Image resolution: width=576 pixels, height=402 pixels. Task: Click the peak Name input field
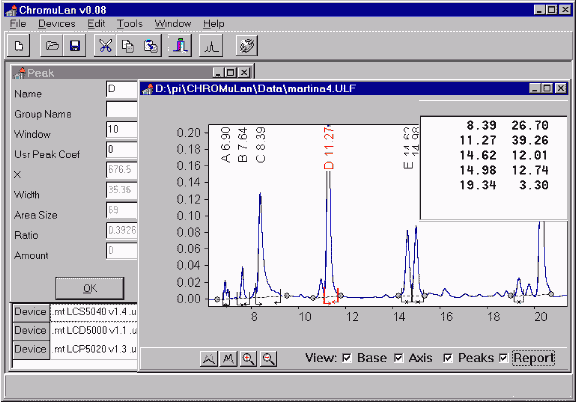coord(122,89)
